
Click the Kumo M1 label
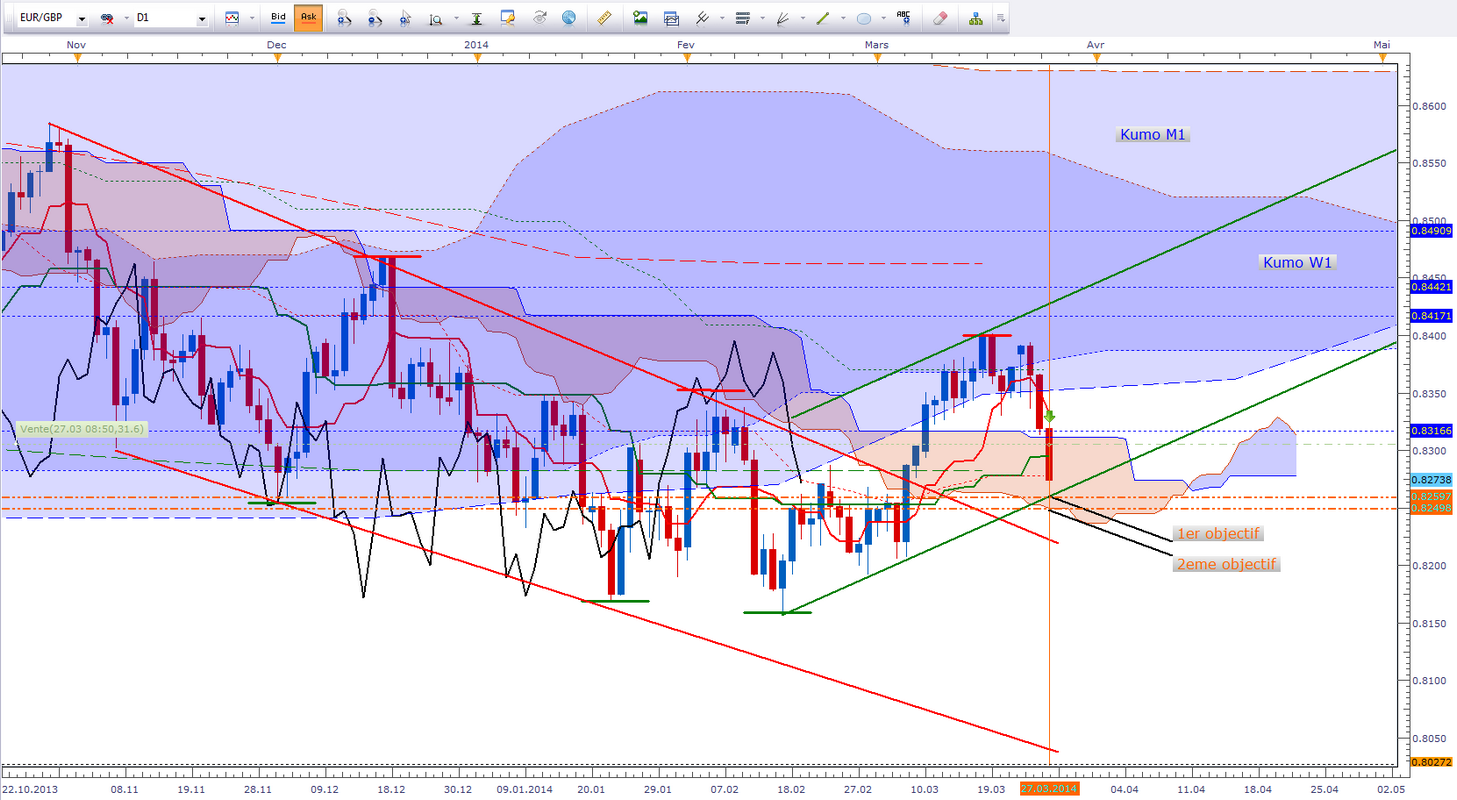click(x=1152, y=134)
